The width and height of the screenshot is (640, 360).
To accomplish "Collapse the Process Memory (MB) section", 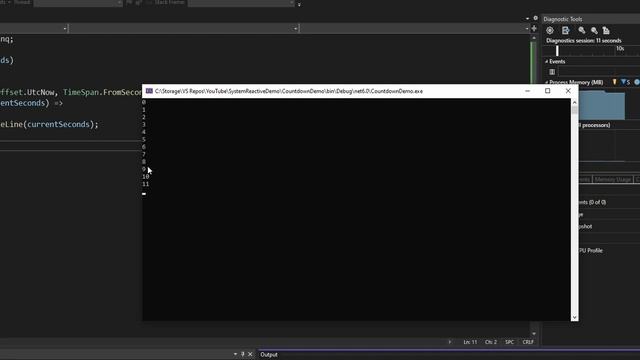I will coord(547,82).
